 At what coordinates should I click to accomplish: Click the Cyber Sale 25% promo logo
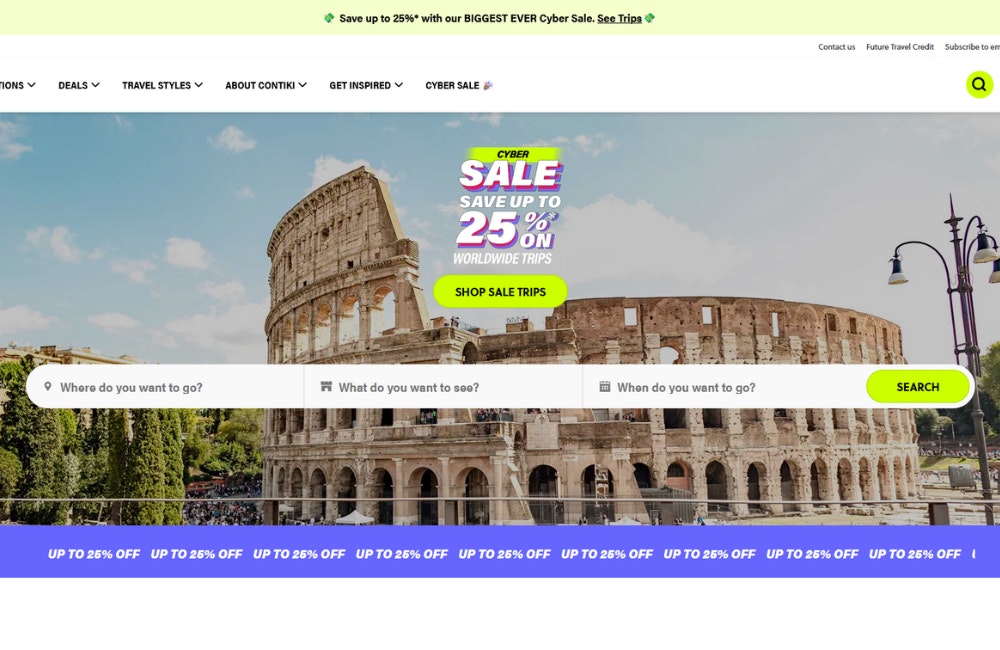[509, 207]
